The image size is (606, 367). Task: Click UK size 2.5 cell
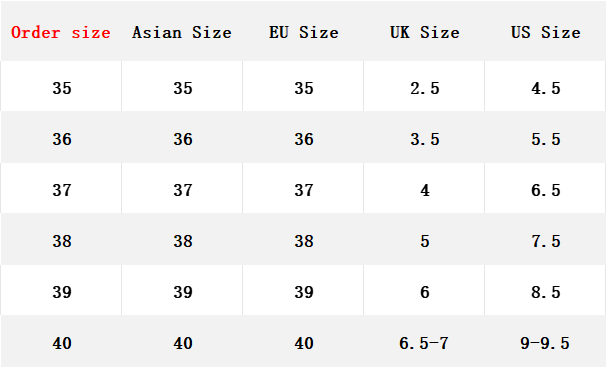coord(425,88)
